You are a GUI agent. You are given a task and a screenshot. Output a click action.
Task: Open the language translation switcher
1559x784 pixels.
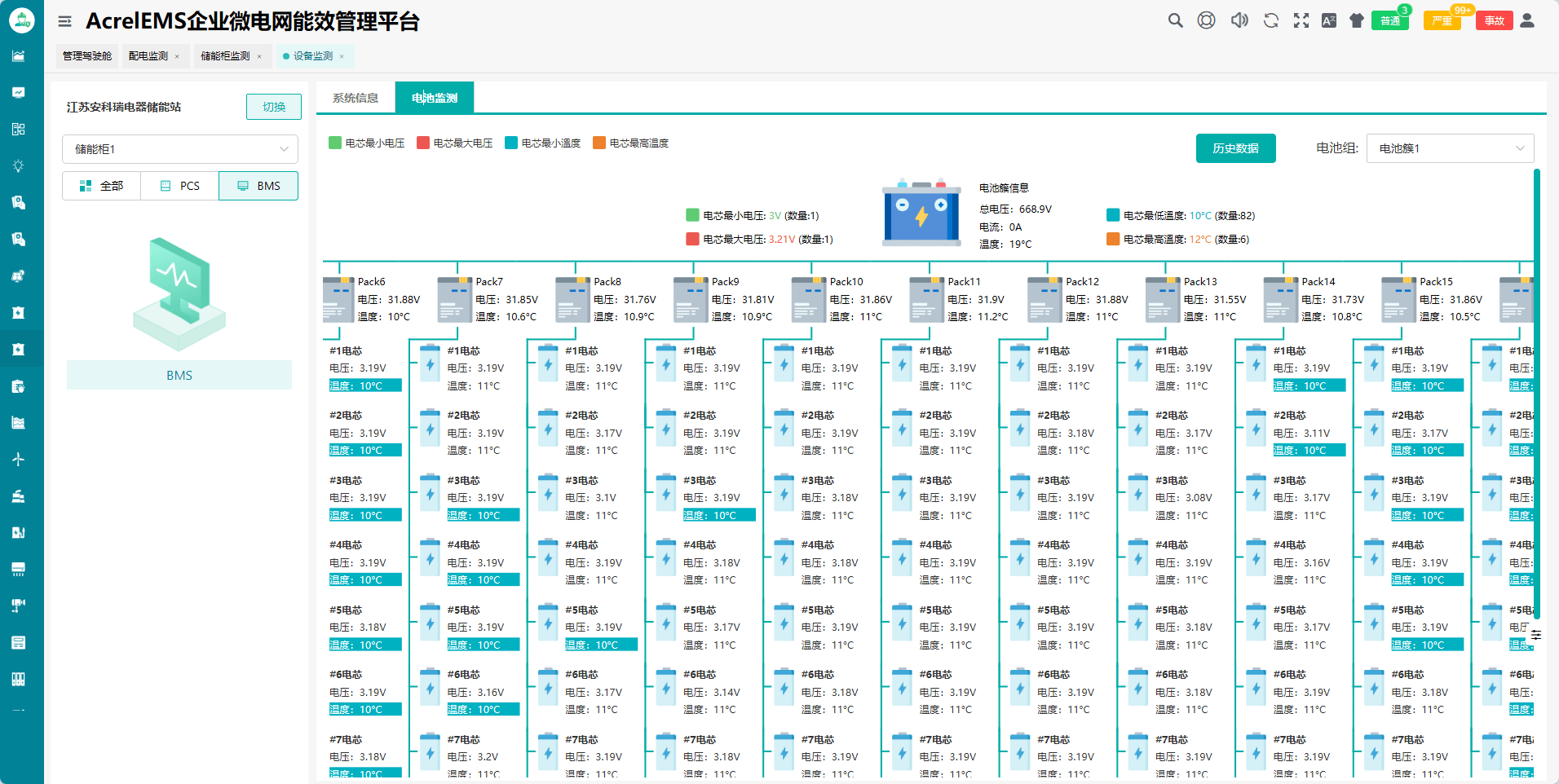[x=1329, y=20]
